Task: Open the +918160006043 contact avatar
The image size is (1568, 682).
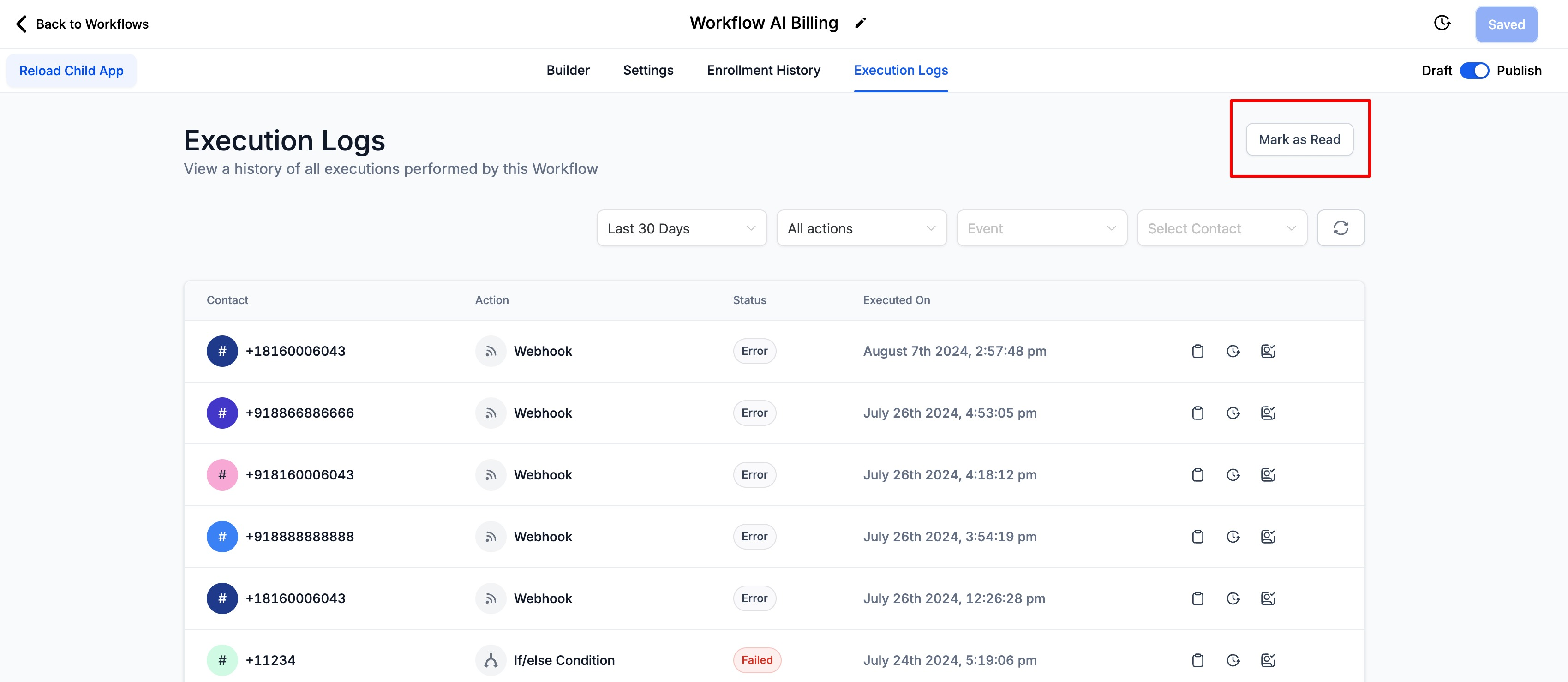Action: click(222, 475)
